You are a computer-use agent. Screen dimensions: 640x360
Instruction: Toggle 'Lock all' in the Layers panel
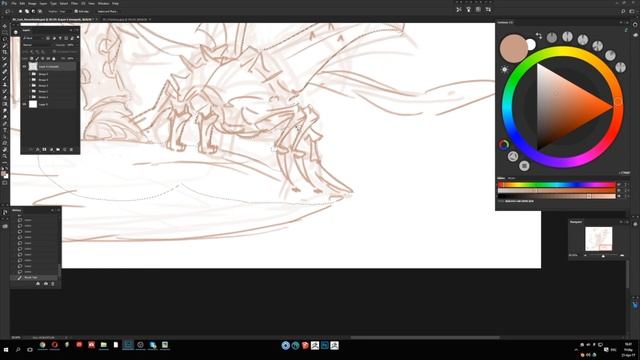click(x=54, y=58)
